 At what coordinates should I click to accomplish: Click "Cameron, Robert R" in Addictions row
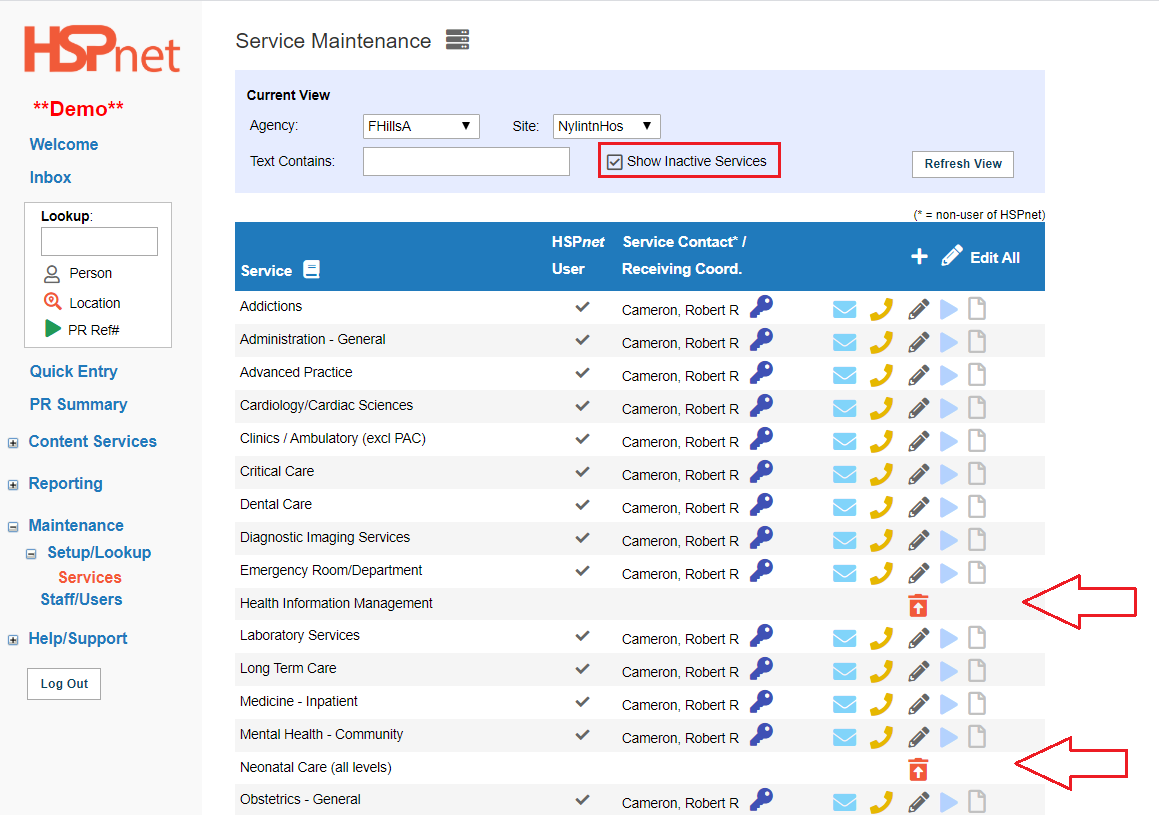pos(680,310)
